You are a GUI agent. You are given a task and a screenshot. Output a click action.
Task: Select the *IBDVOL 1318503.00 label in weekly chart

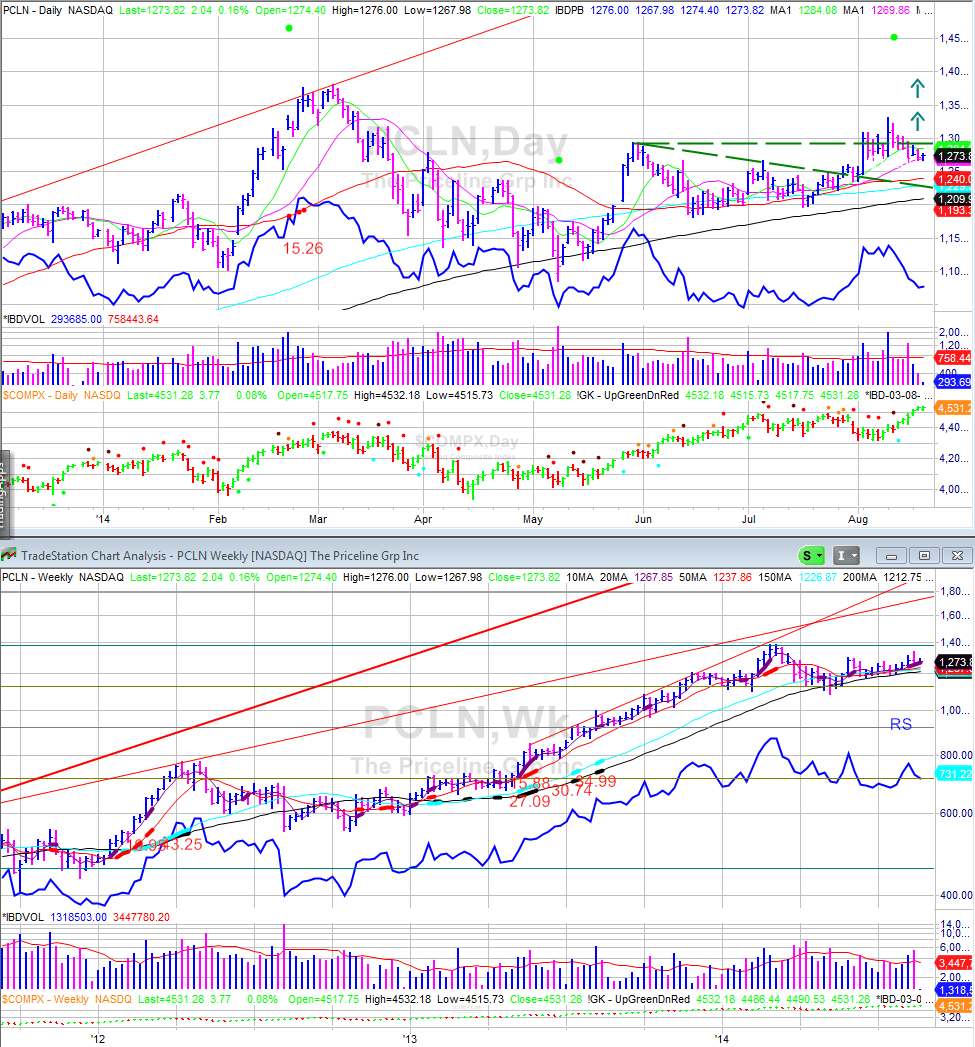tap(54, 917)
